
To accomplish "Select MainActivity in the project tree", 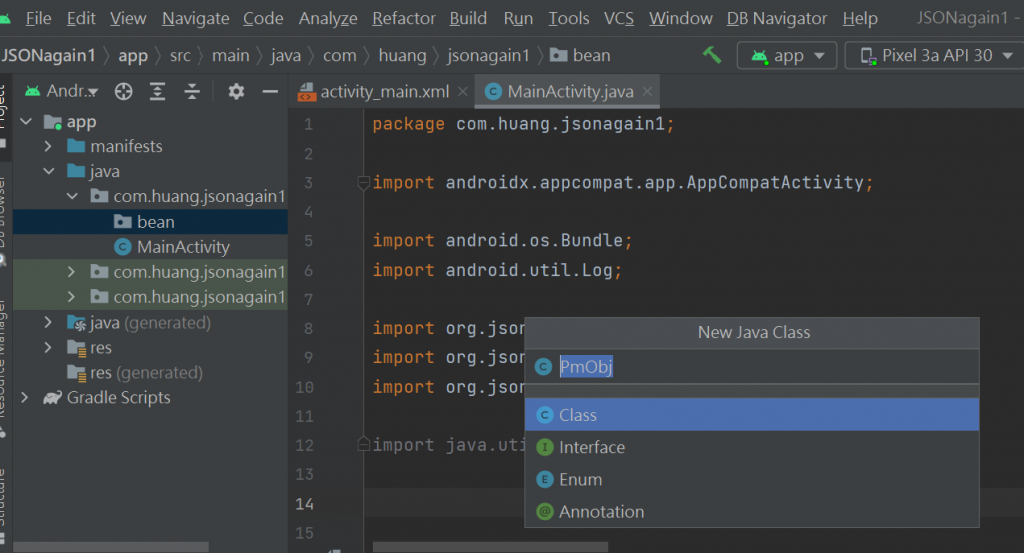I will [x=183, y=247].
